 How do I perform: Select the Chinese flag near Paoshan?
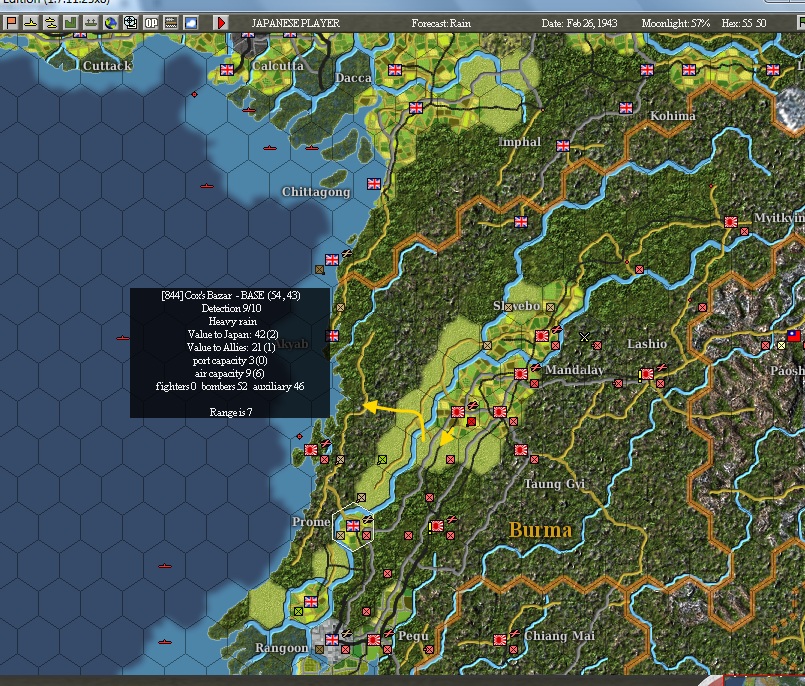(x=794, y=336)
